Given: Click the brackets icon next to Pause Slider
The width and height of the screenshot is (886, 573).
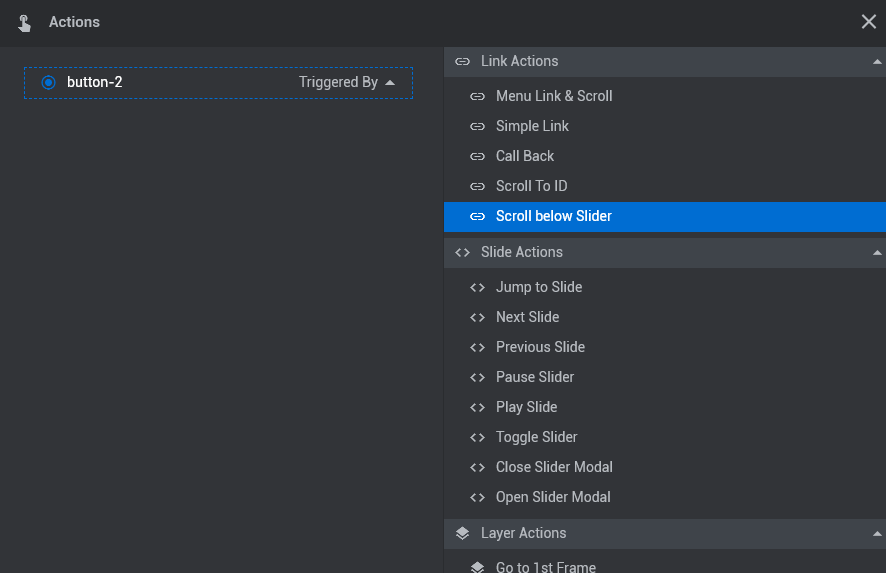Looking at the screenshot, I should (x=477, y=377).
